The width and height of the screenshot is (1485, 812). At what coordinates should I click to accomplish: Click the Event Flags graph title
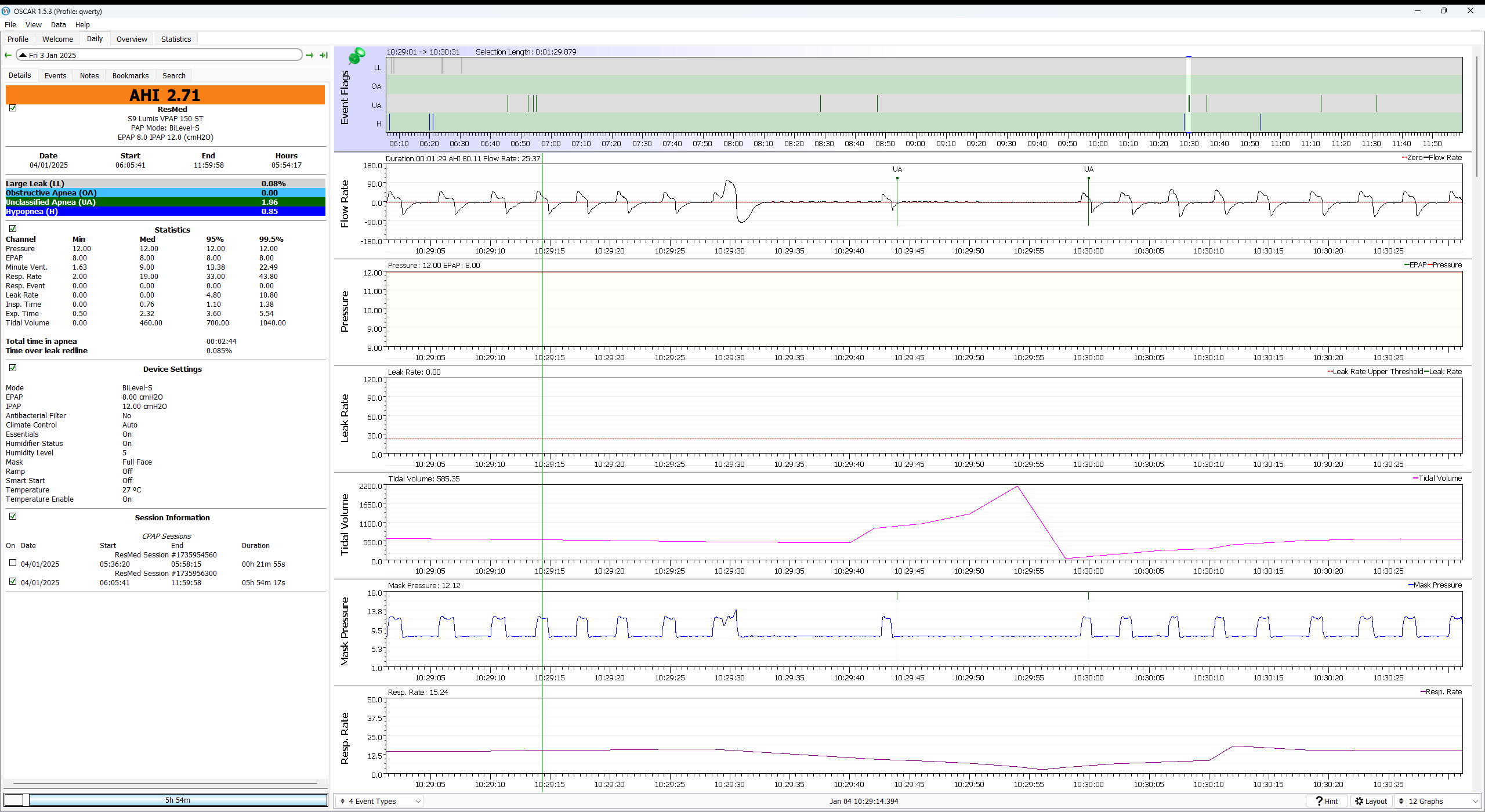click(345, 97)
